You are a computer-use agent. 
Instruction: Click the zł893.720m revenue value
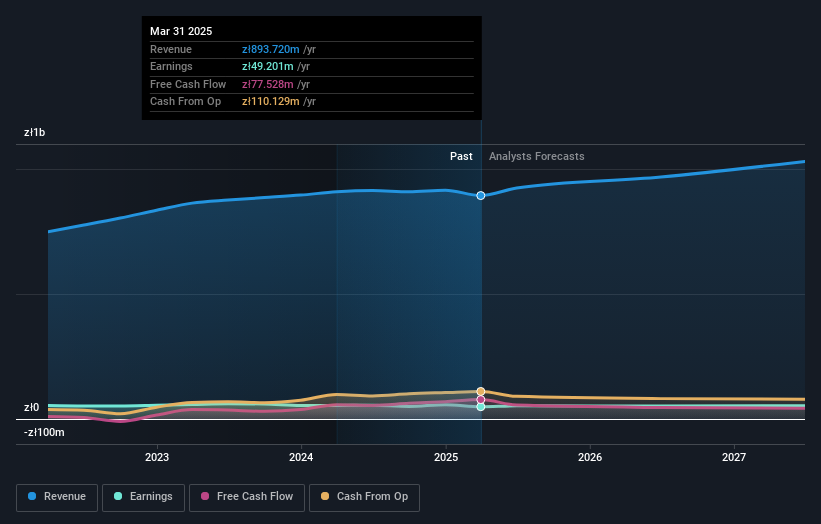(271, 49)
